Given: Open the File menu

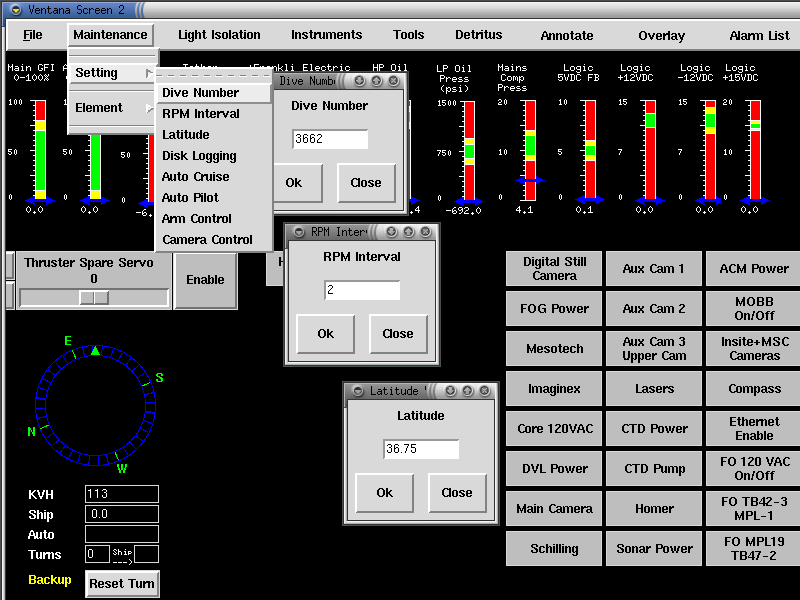Looking at the screenshot, I should point(33,35).
